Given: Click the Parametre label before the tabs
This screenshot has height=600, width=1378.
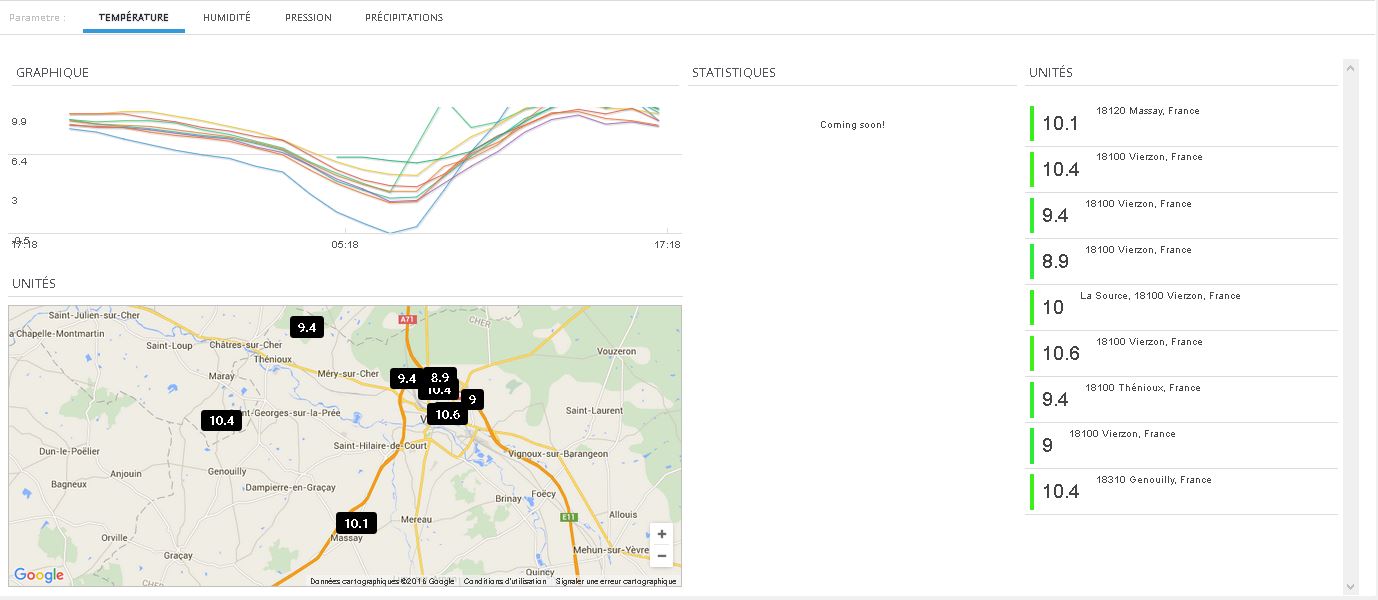Looking at the screenshot, I should pos(38,18).
